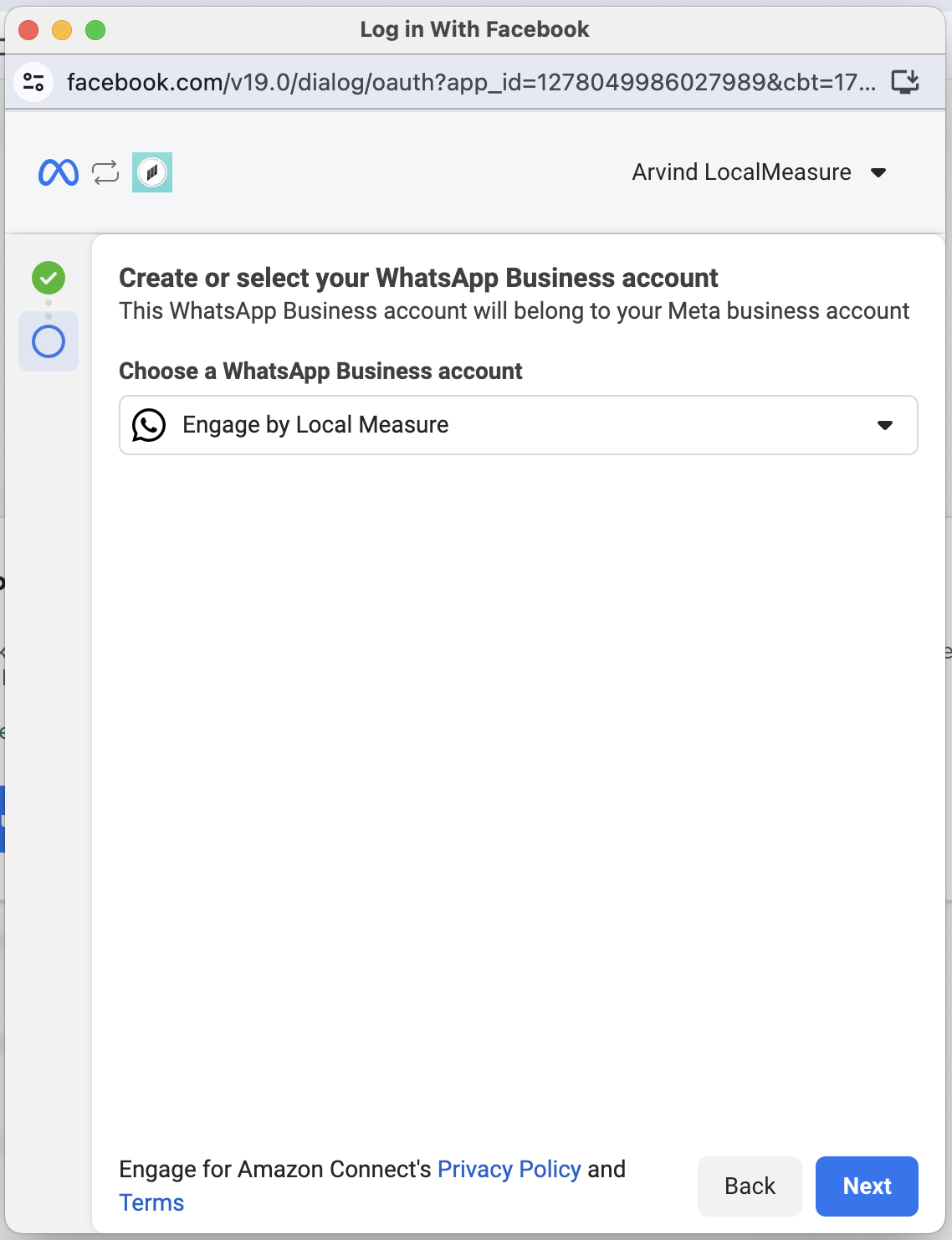
Task: Click the install app icon in address bar
Action: coord(905,82)
